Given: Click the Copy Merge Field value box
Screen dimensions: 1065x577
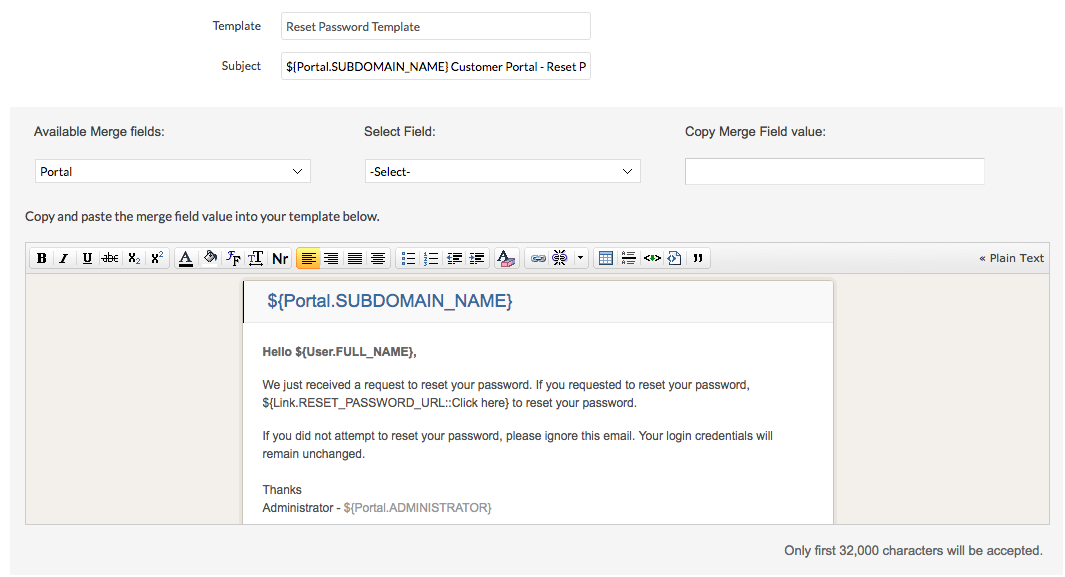Looking at the screenshot, I should click(835, 171).
